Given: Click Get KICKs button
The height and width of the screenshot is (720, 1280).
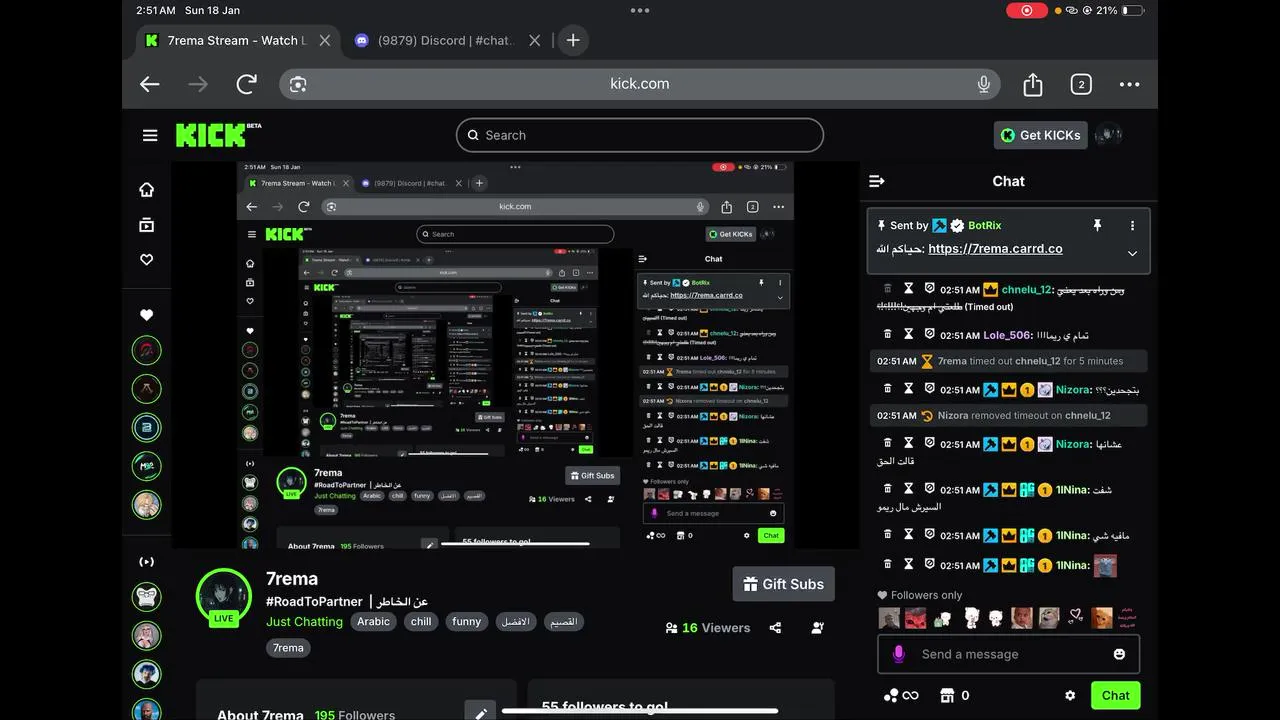Looking at the screenshot, I should point(1040,135).
